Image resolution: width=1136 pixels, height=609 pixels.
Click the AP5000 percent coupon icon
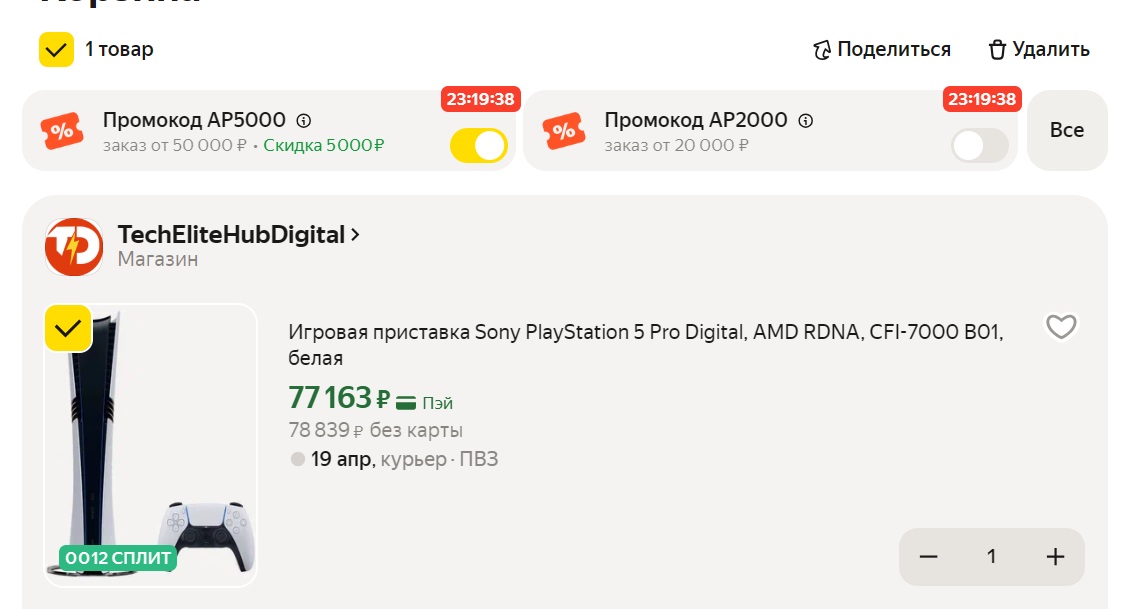click(61, 130)
